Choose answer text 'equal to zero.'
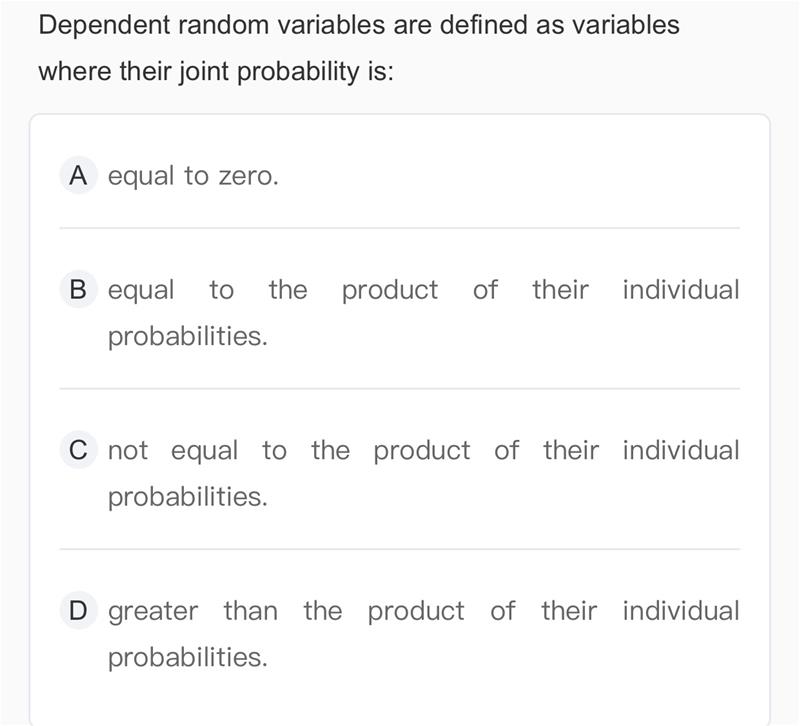800x726 pixels. (193, 176)
